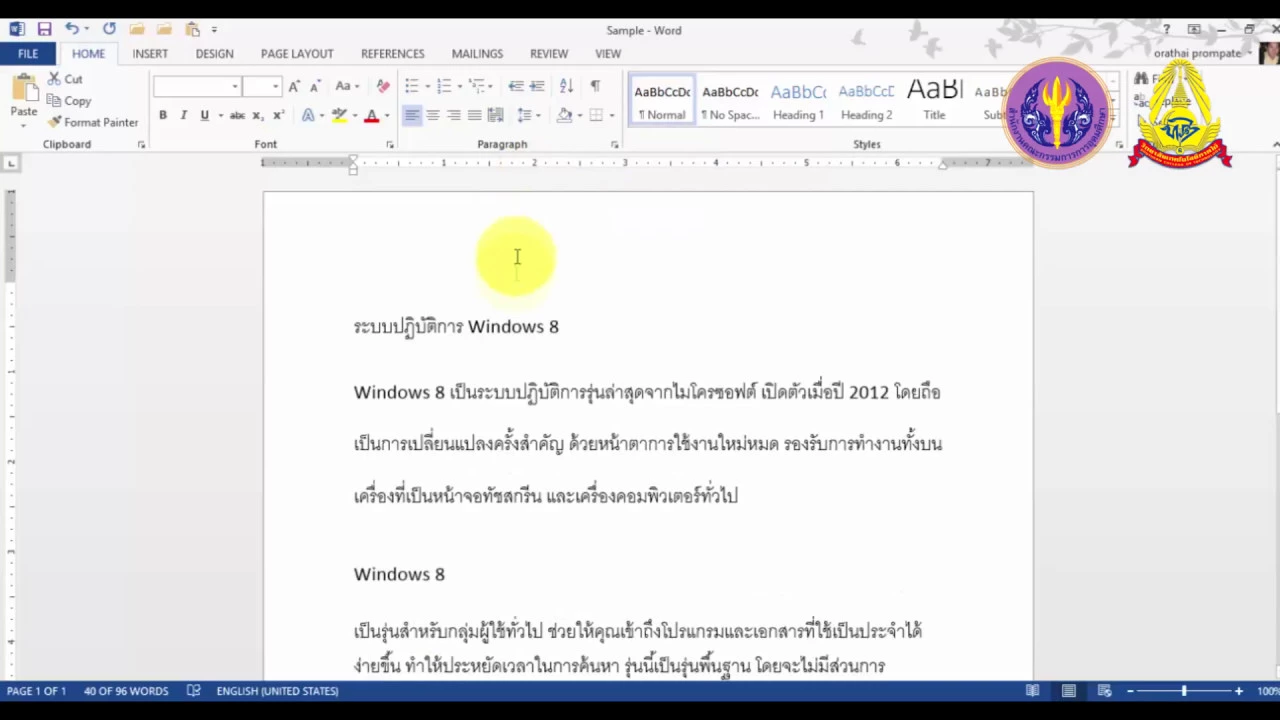
Task: Save document with the floppy disk icon
Action: 44,30
